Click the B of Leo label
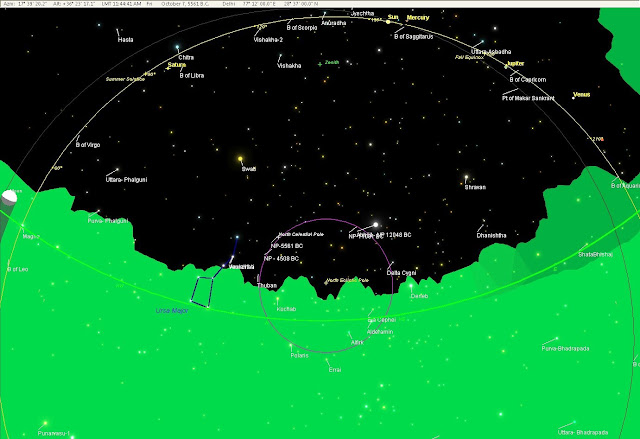This screenshot has width=640, height=439. coord(18,269)
